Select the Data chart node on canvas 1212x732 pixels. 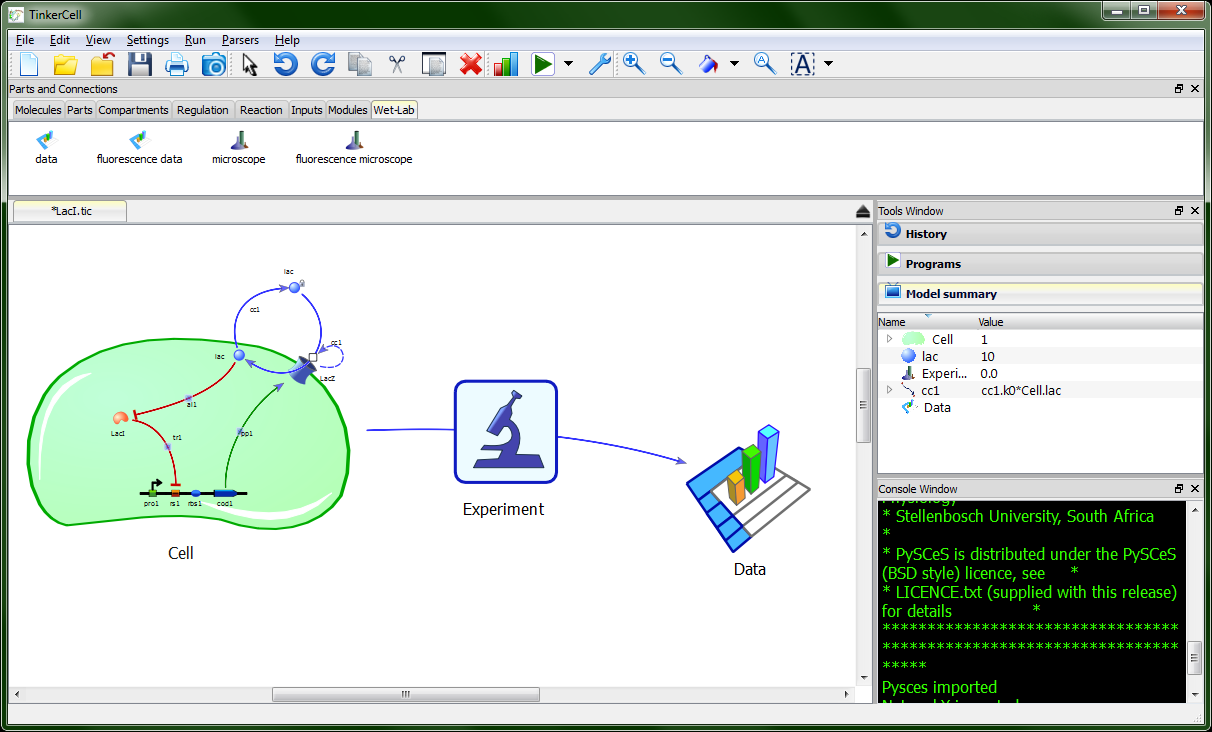(749, 487)
